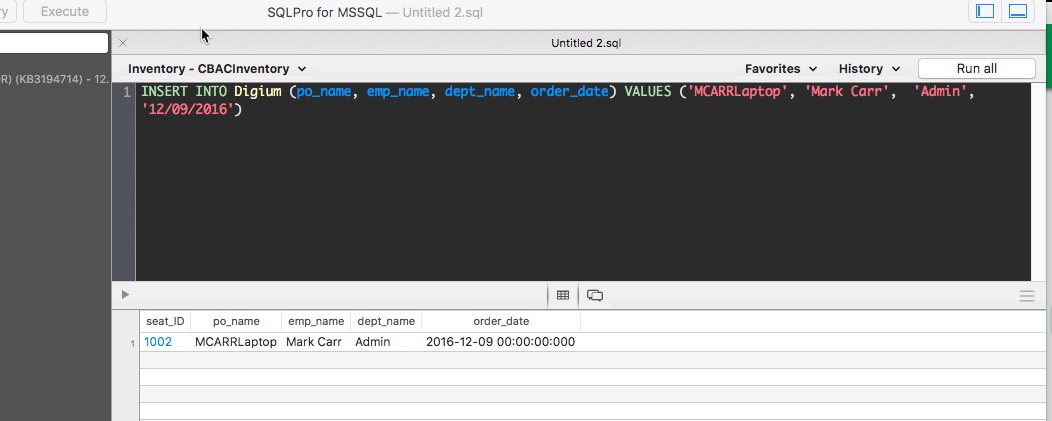Open the History dropdown
Viewport: 1052px width, 421px height.
[x=869, y=68]
